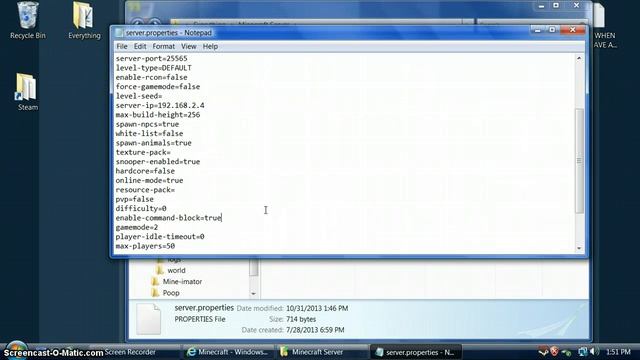Viewport: 640px width, 360px height.
Task: Select the world folder in Explorer tree
Action: pyautogui.click(x=176, y=270)
